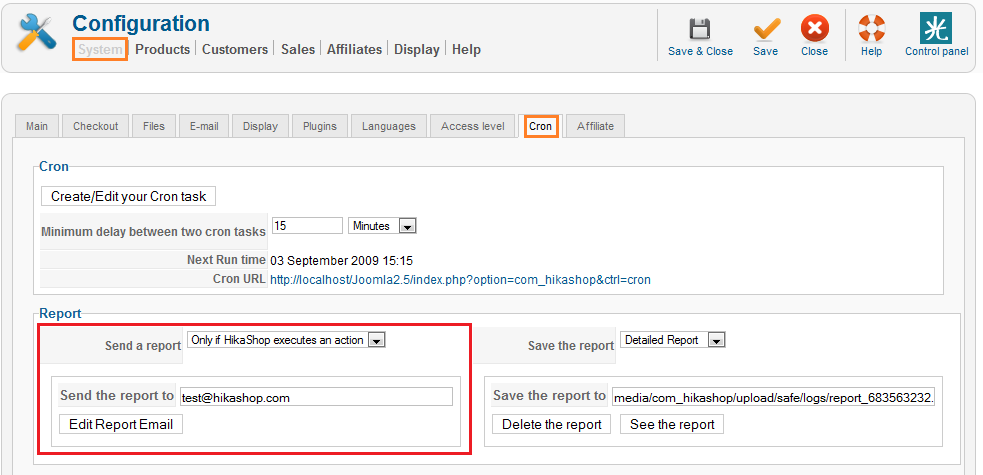Open the Affiliates menu

pos(354,50)
